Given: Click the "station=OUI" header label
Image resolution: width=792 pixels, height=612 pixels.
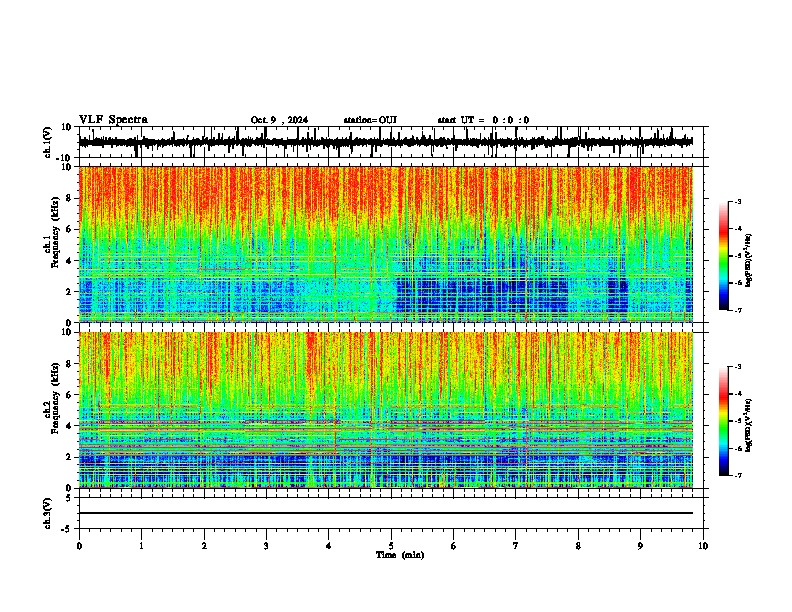Looking at the screenshot, I should pyautogui.click(x=370, y=120).
